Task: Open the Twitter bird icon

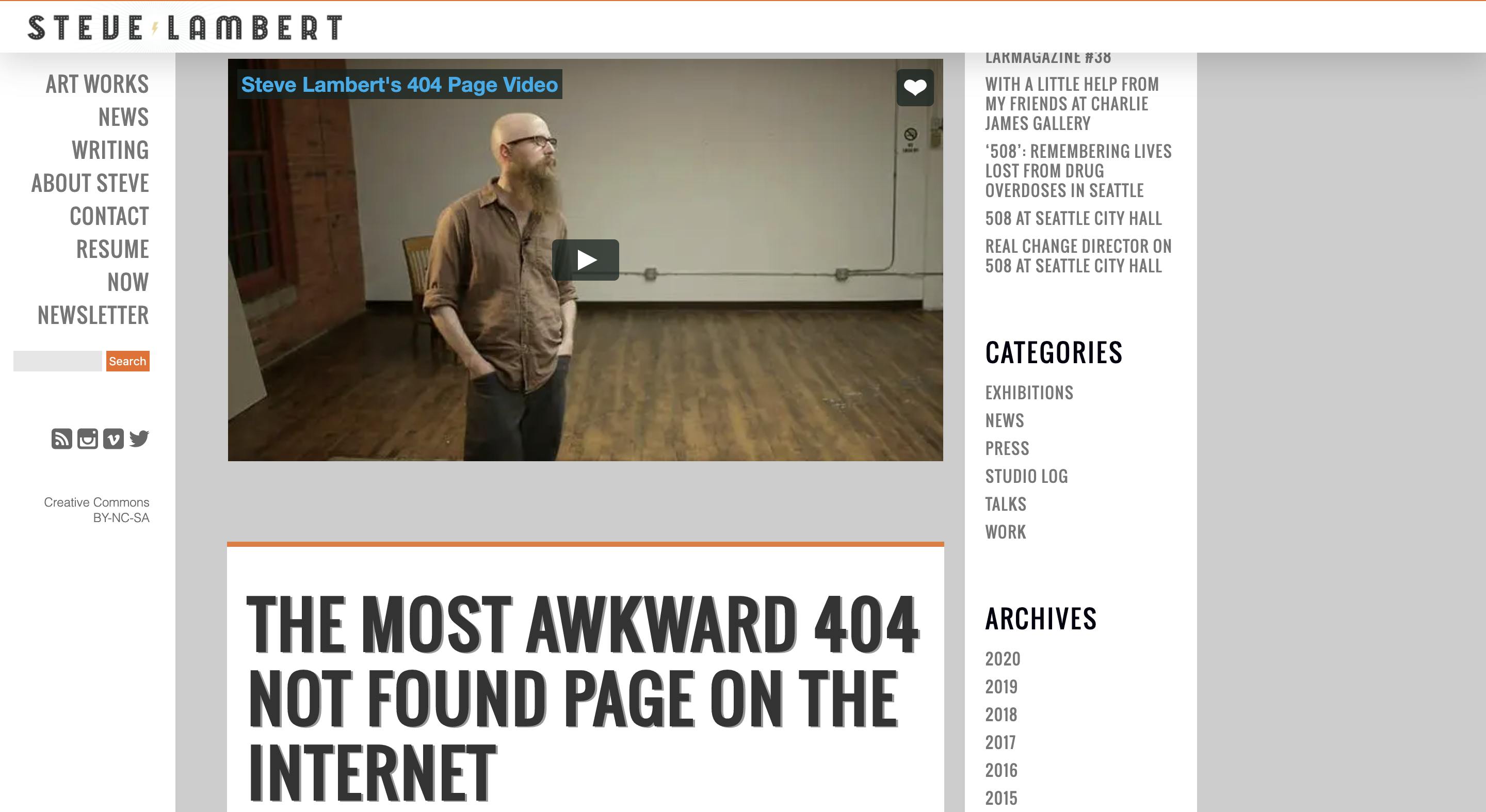Action: tap(139, 439)
